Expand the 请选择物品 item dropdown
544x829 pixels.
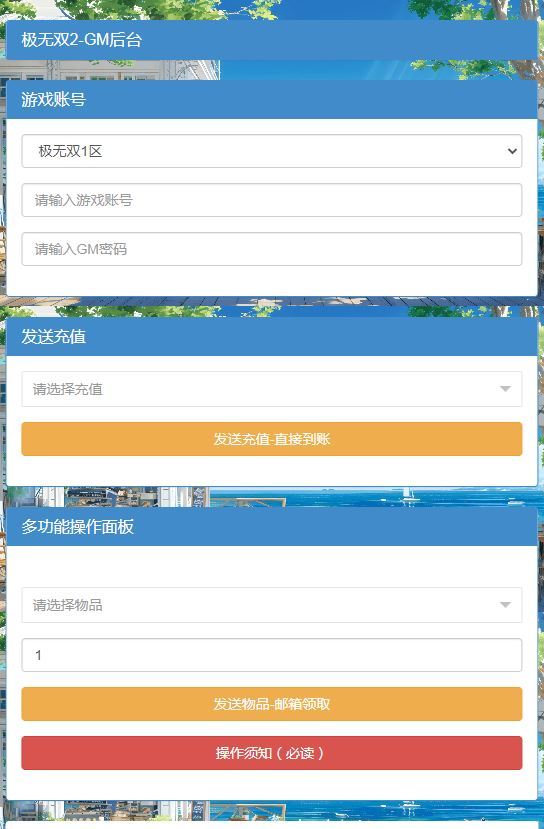point(272,605)
